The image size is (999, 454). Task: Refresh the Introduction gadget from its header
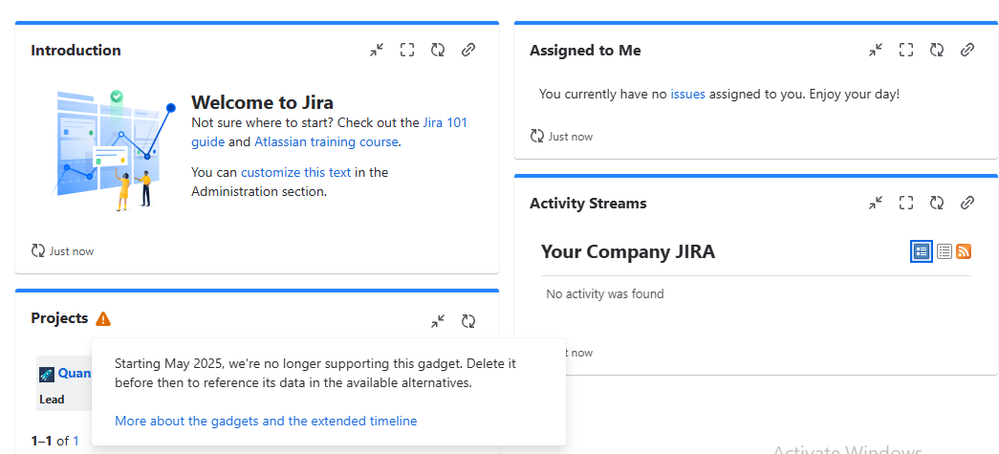(438, 50)
